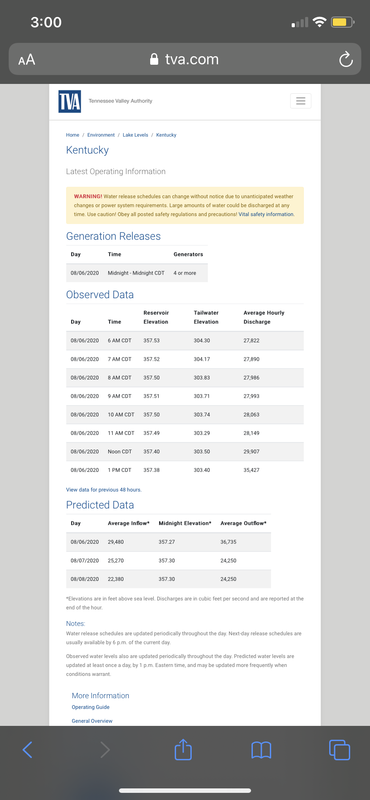Viewport: 370px width, 800px height.
Task: Tap the padlock icon in address bar
Action: coord(154,60)
